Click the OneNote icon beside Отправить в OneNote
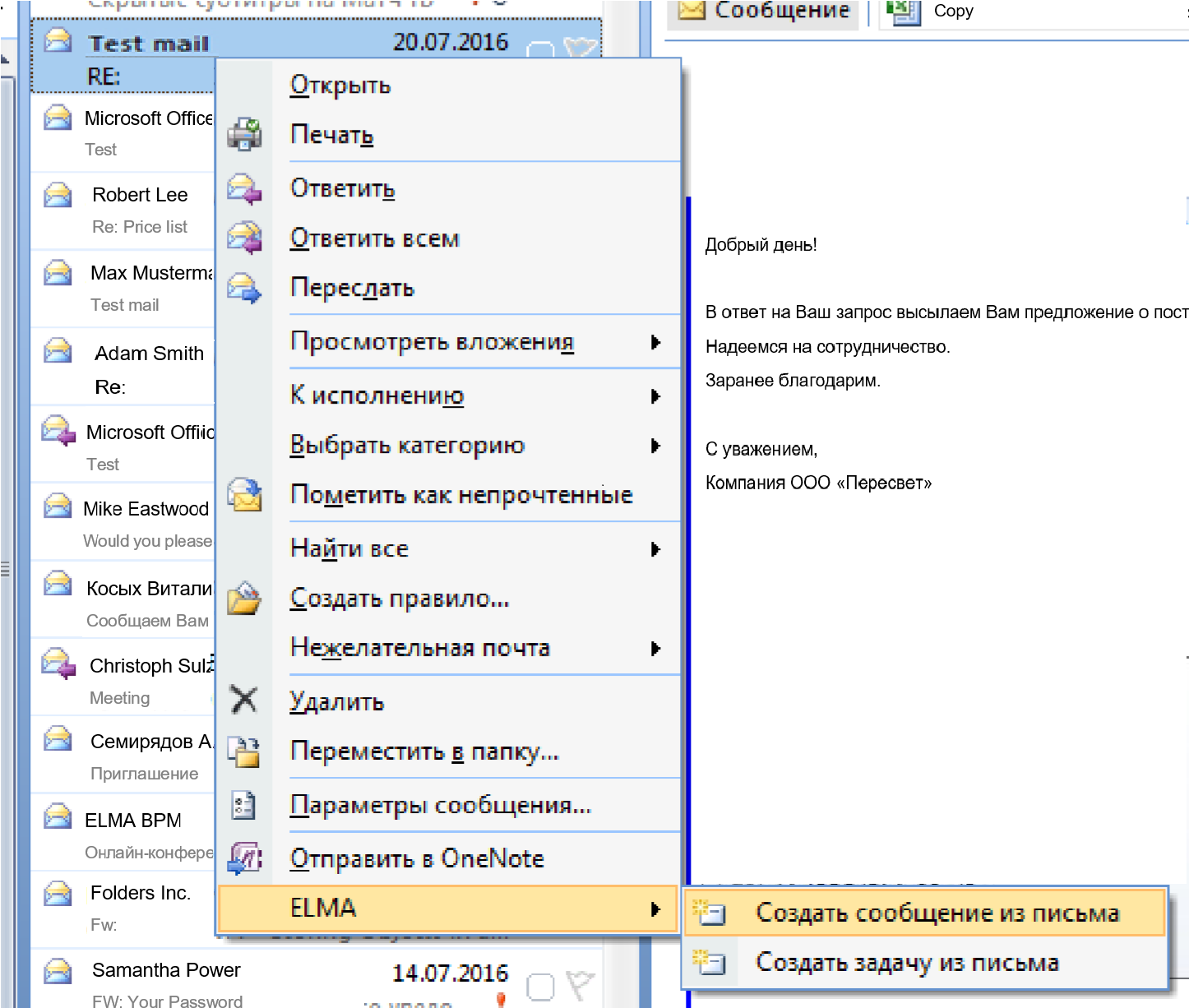This screenshot has width=1189, height=1008. tap(244, 858)
